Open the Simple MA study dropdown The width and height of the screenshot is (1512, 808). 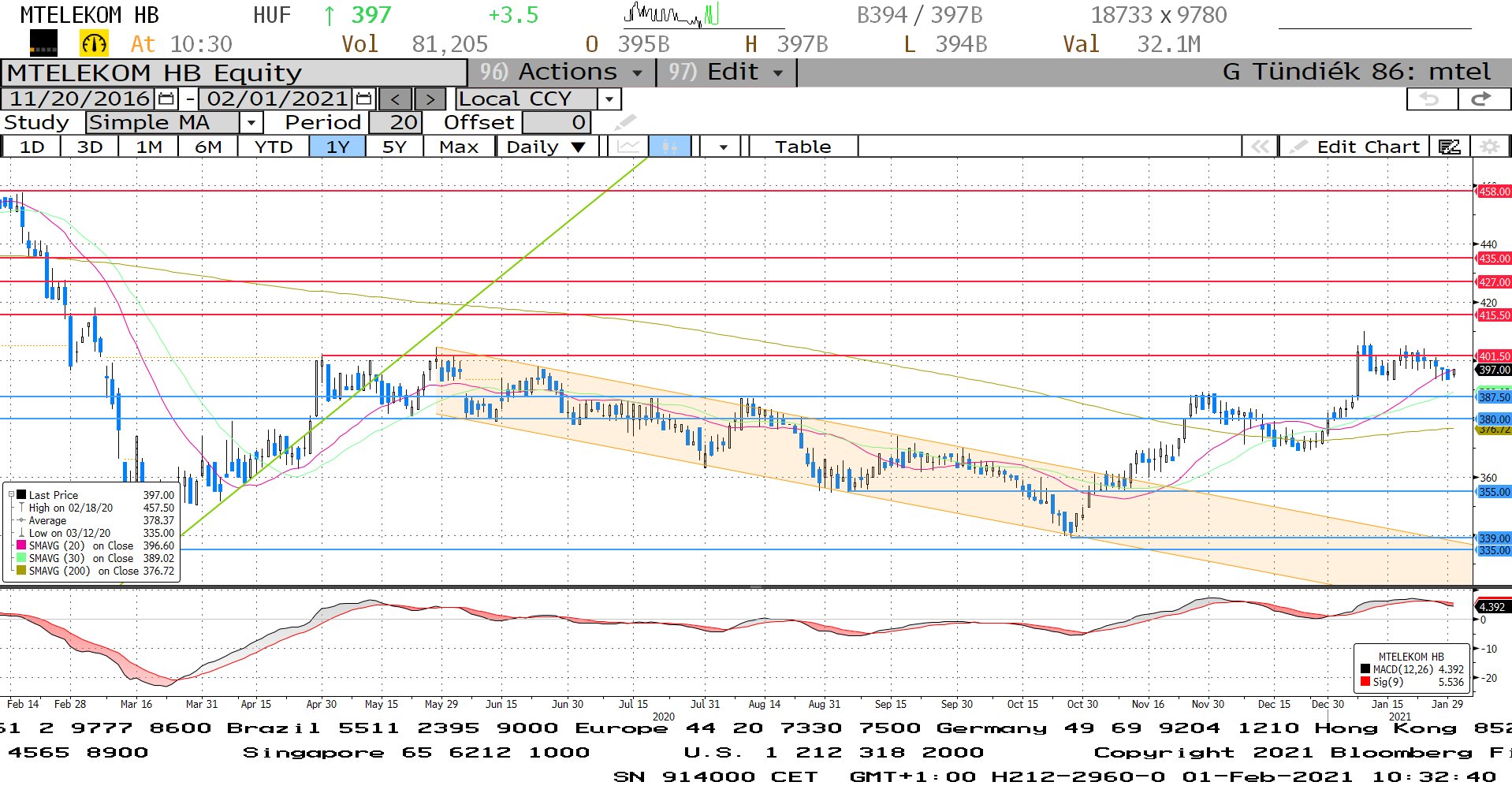[x=251, y=123]
